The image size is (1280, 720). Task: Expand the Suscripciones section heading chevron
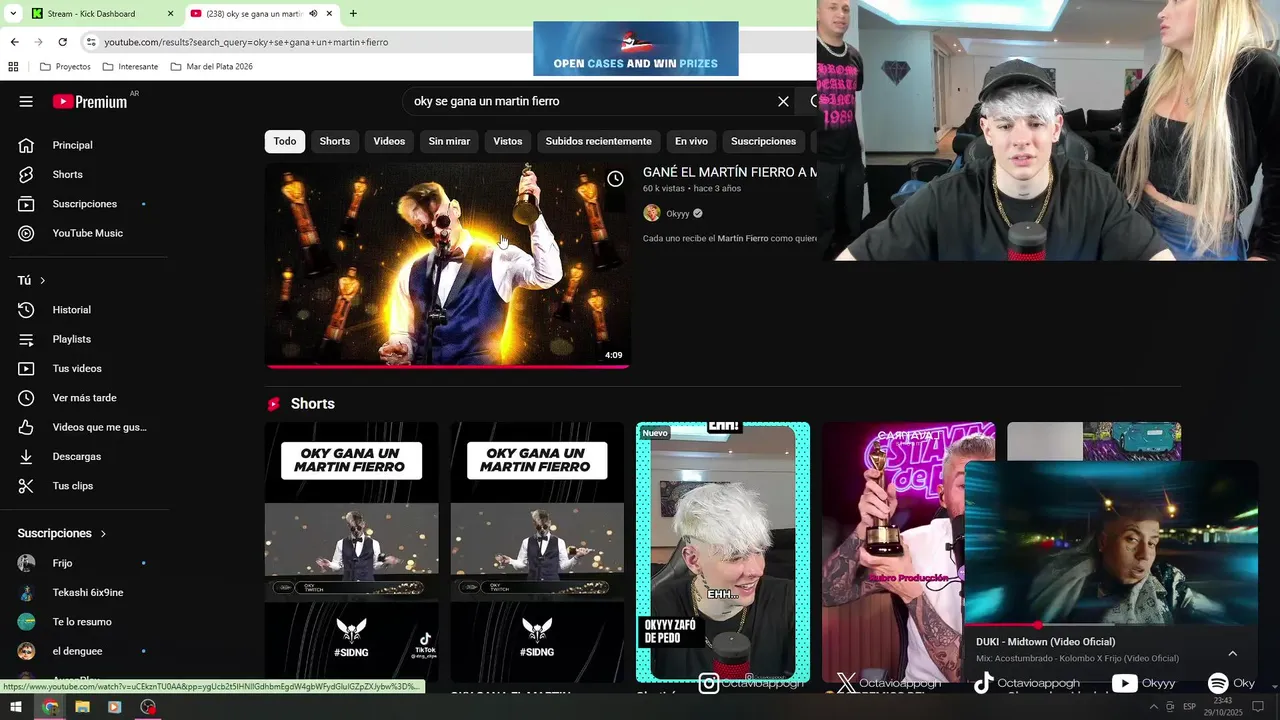click(x=103, y=534)
